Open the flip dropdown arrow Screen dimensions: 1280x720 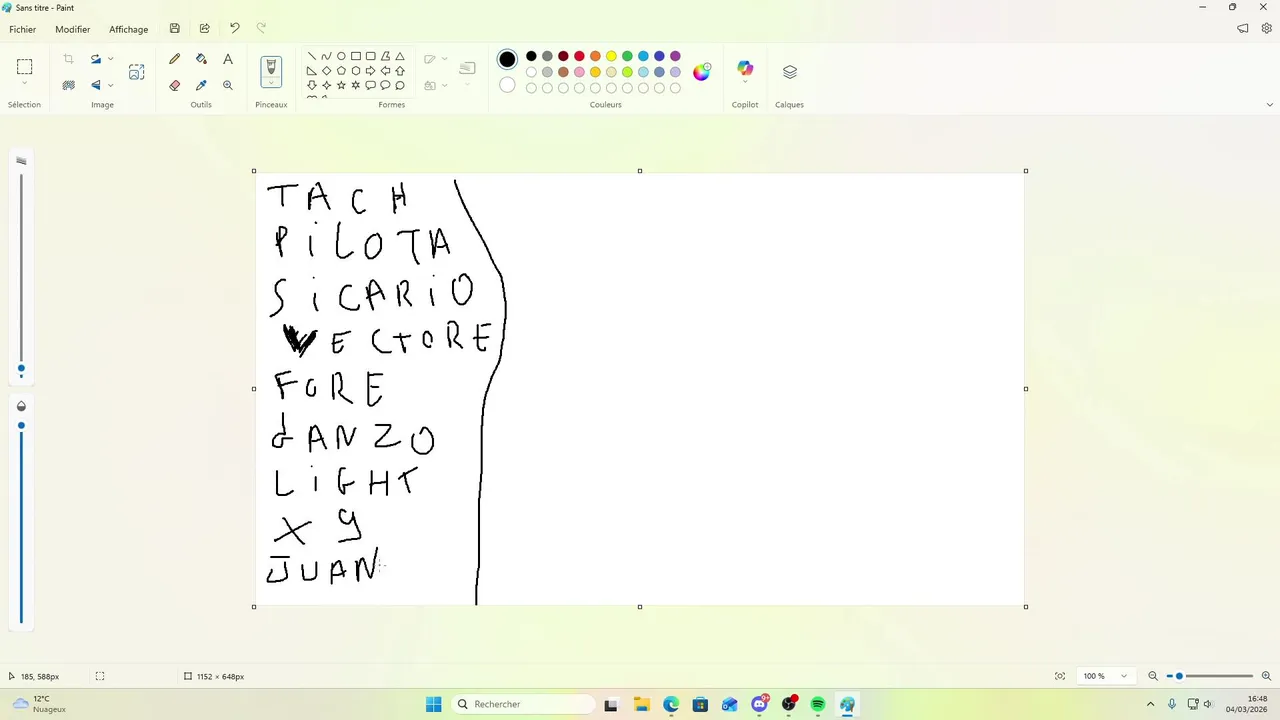(110, 85)
